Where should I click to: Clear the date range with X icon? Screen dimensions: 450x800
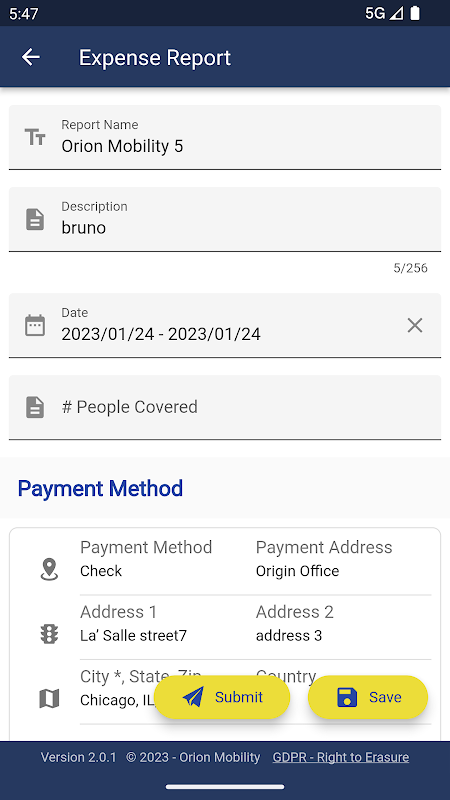(x=415, y=326)
